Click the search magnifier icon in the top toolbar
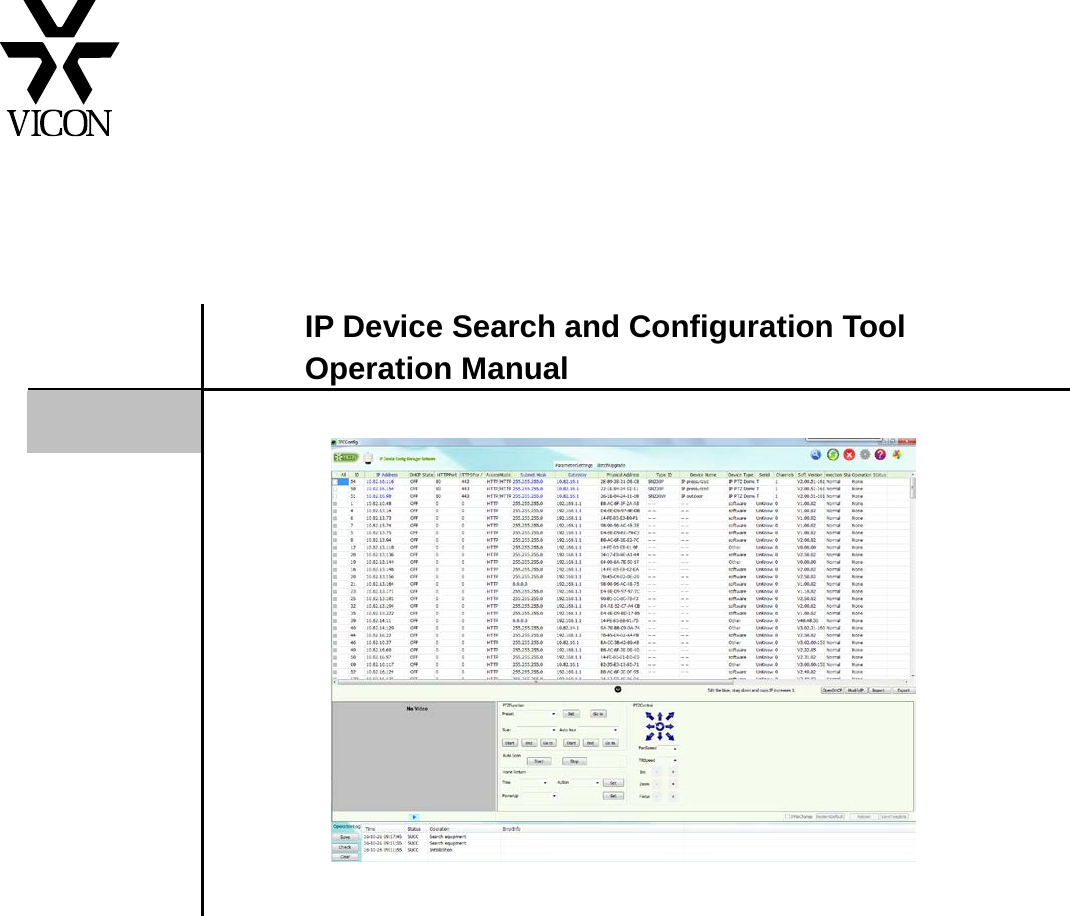 point(815,454)
